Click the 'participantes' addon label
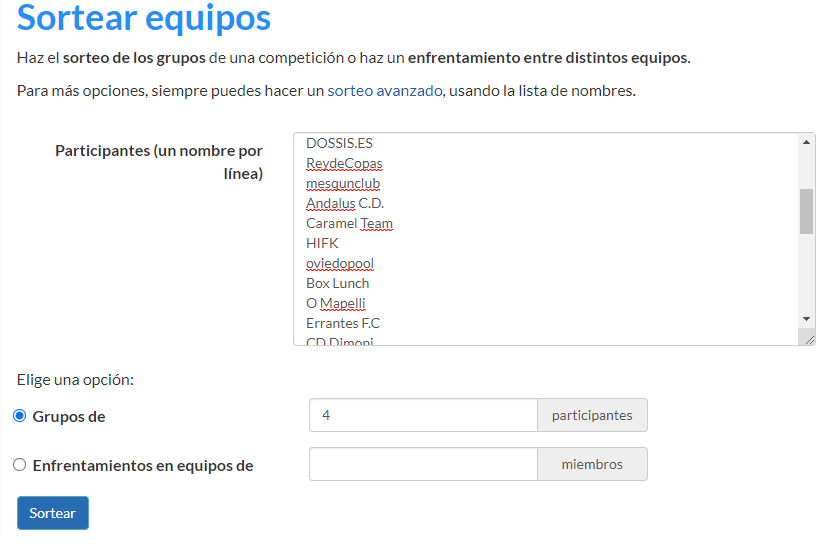The image size is (827, 545). (x=592, y=415)
